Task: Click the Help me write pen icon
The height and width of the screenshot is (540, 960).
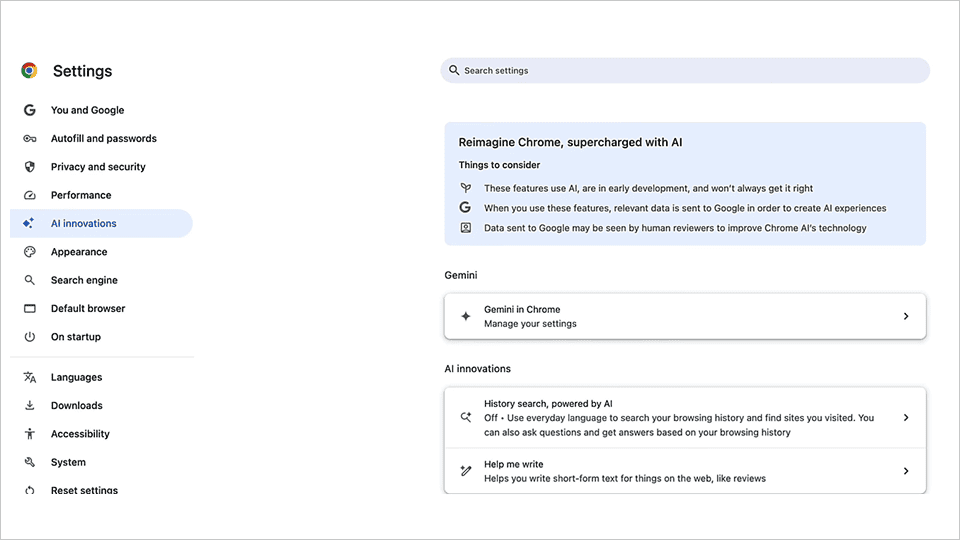Action: 466,471
